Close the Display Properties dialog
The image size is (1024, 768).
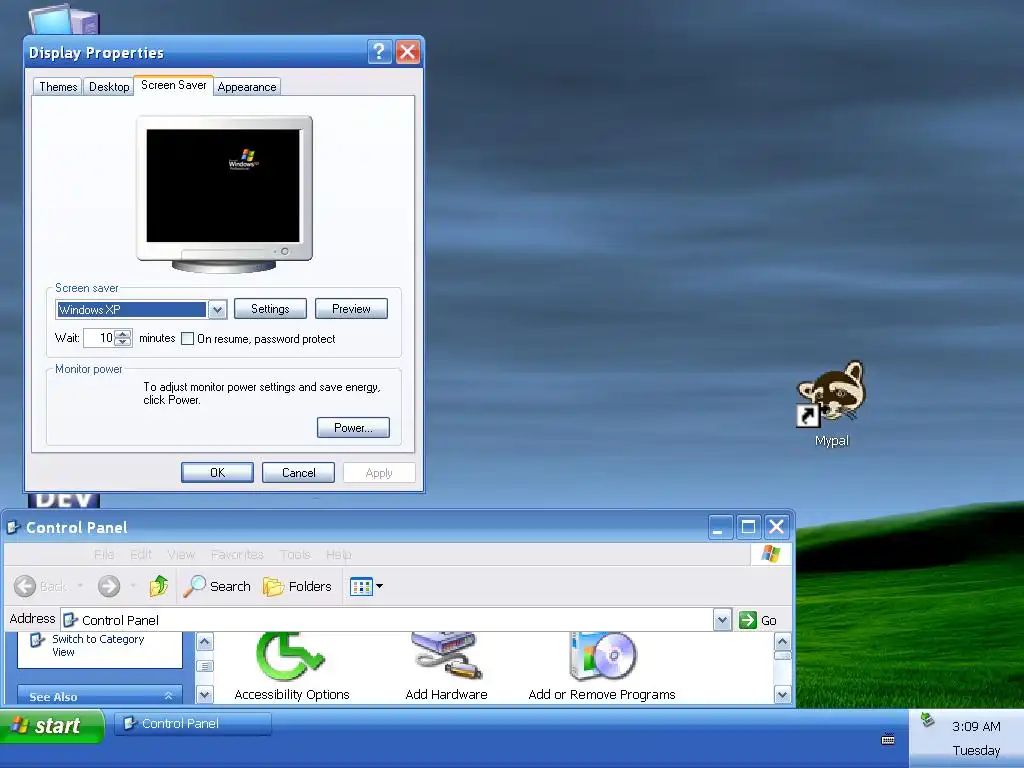408,52
